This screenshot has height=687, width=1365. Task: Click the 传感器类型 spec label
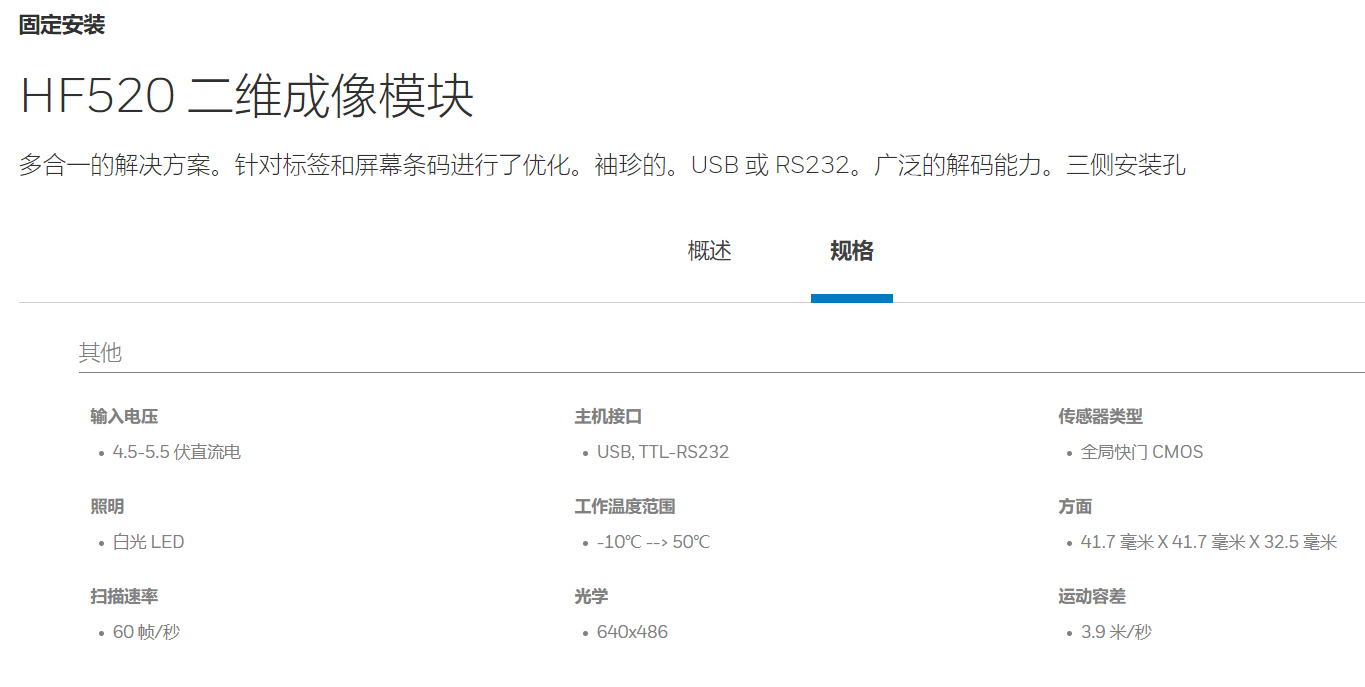point(1100,417)
